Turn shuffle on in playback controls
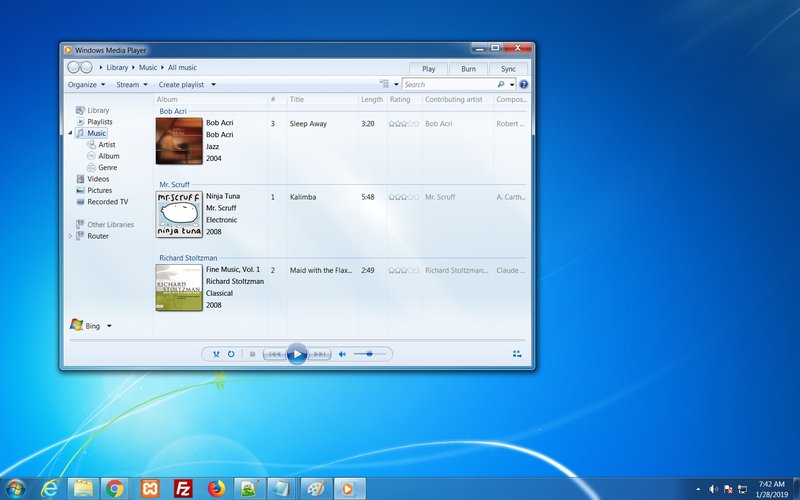800x500 pixels. 216,354
